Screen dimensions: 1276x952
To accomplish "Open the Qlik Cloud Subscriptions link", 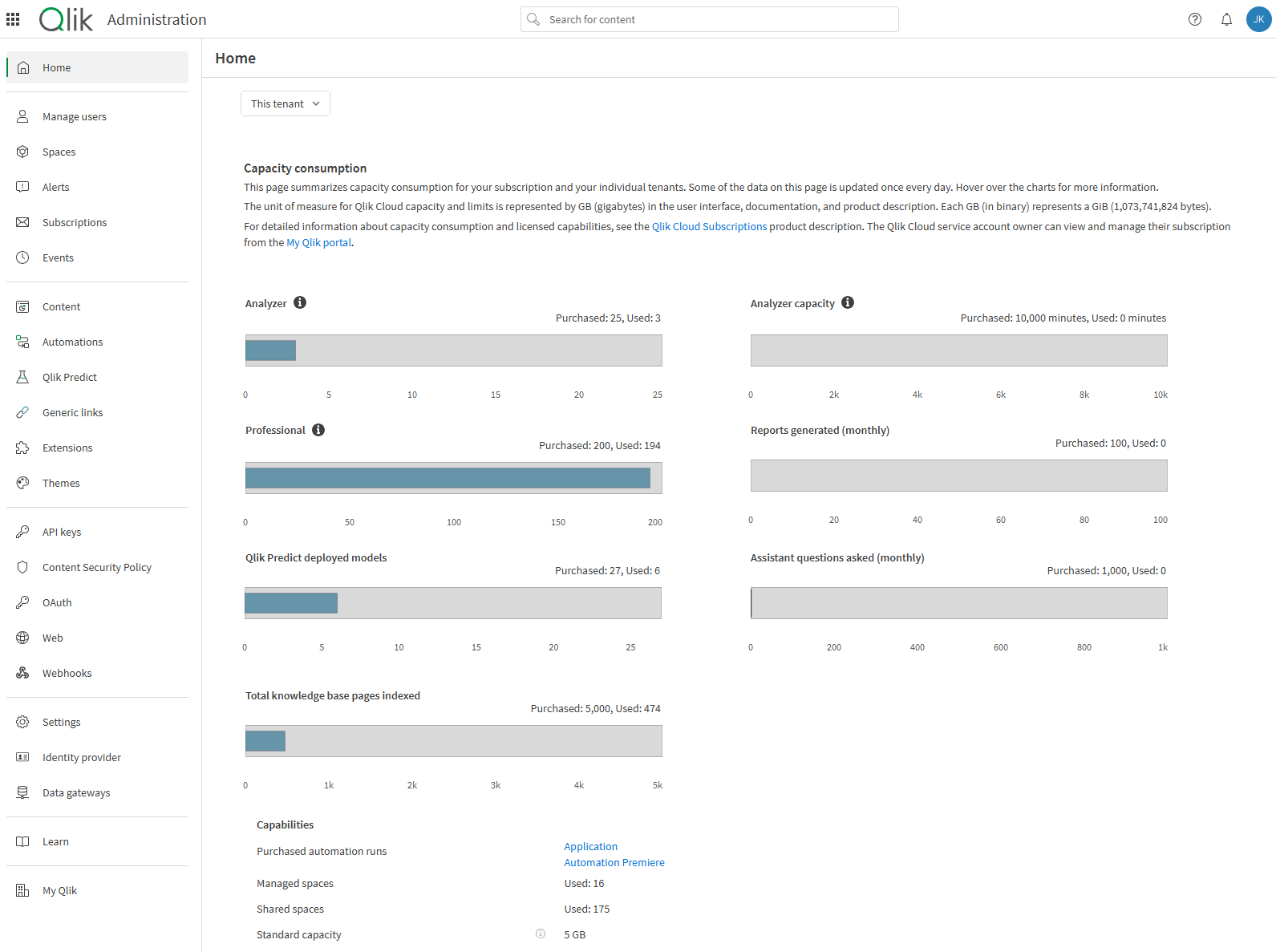I will [x=709, y=227].
